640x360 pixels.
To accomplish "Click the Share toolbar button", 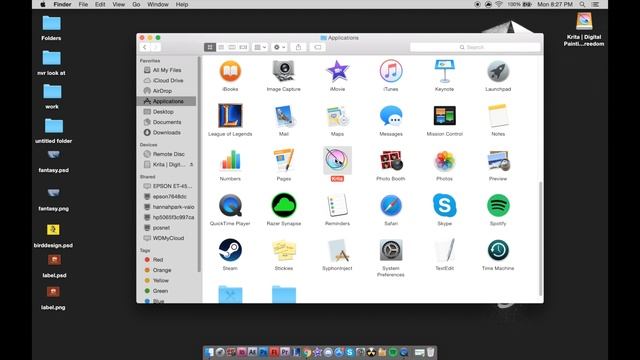I will pyautogui.click(x=298, y=47).
